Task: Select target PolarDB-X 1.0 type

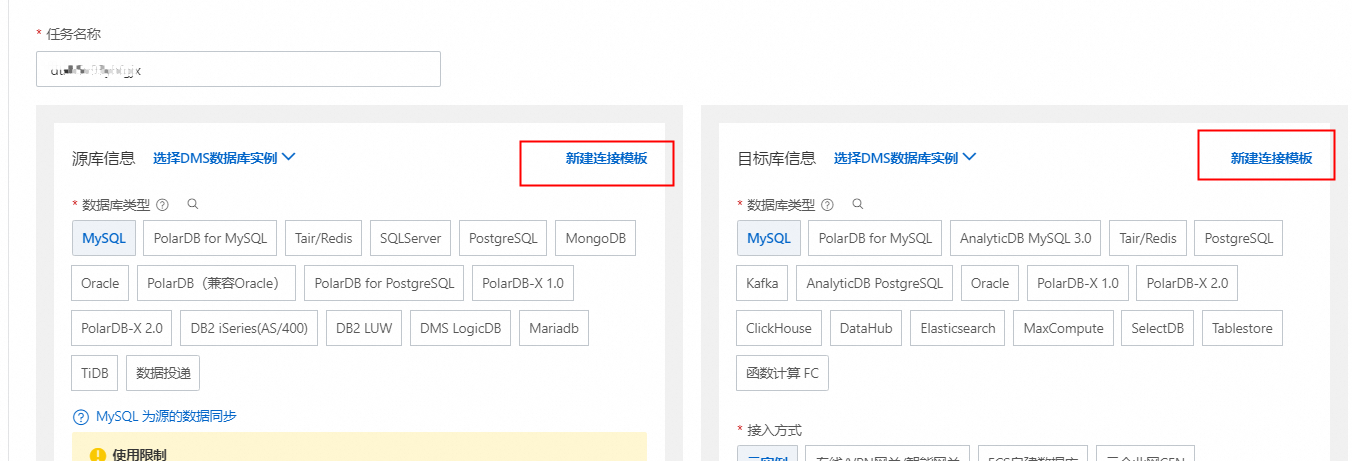Action: [x=1078, y=283]
